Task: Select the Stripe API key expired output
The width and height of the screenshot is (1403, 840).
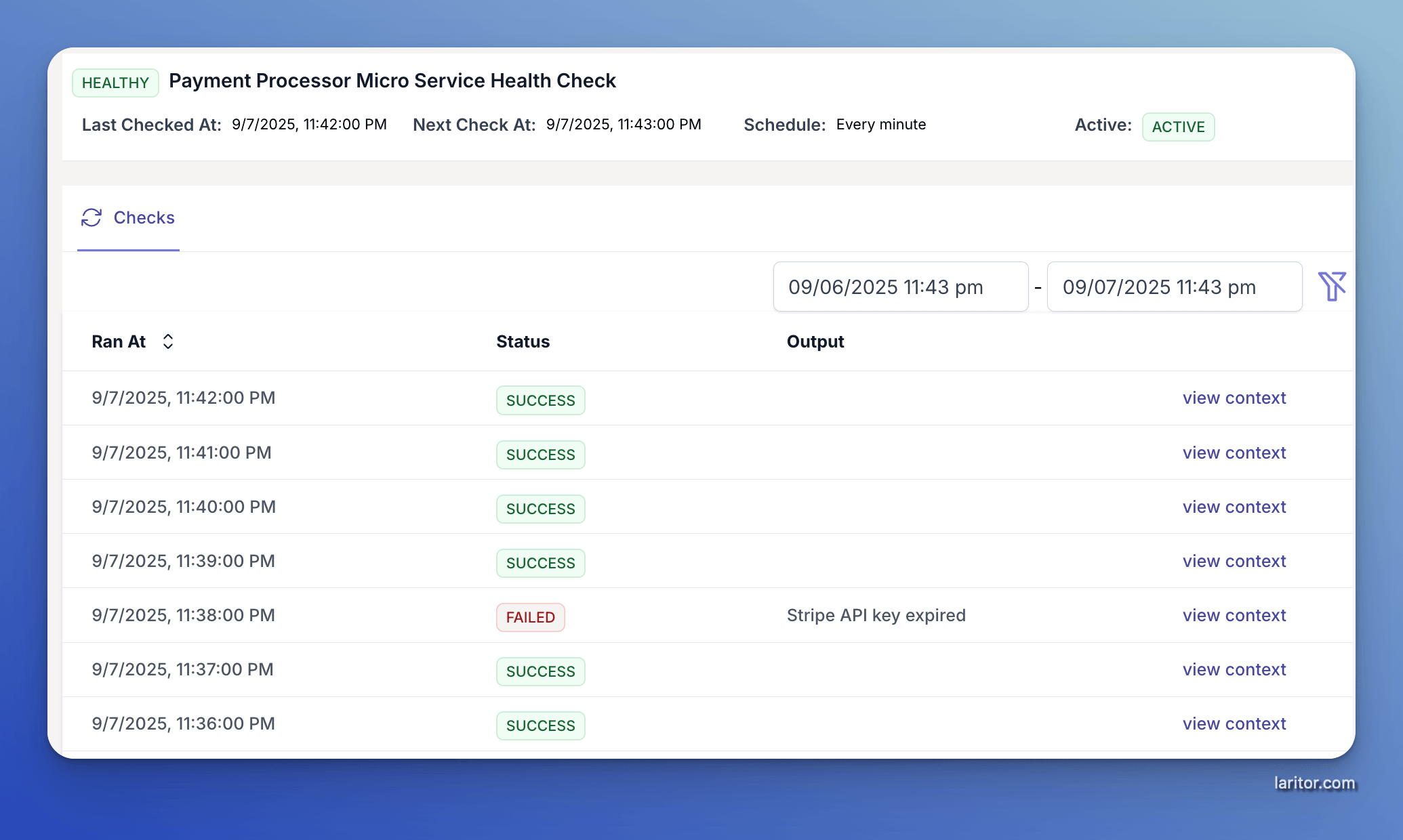Action: point(876,615)
